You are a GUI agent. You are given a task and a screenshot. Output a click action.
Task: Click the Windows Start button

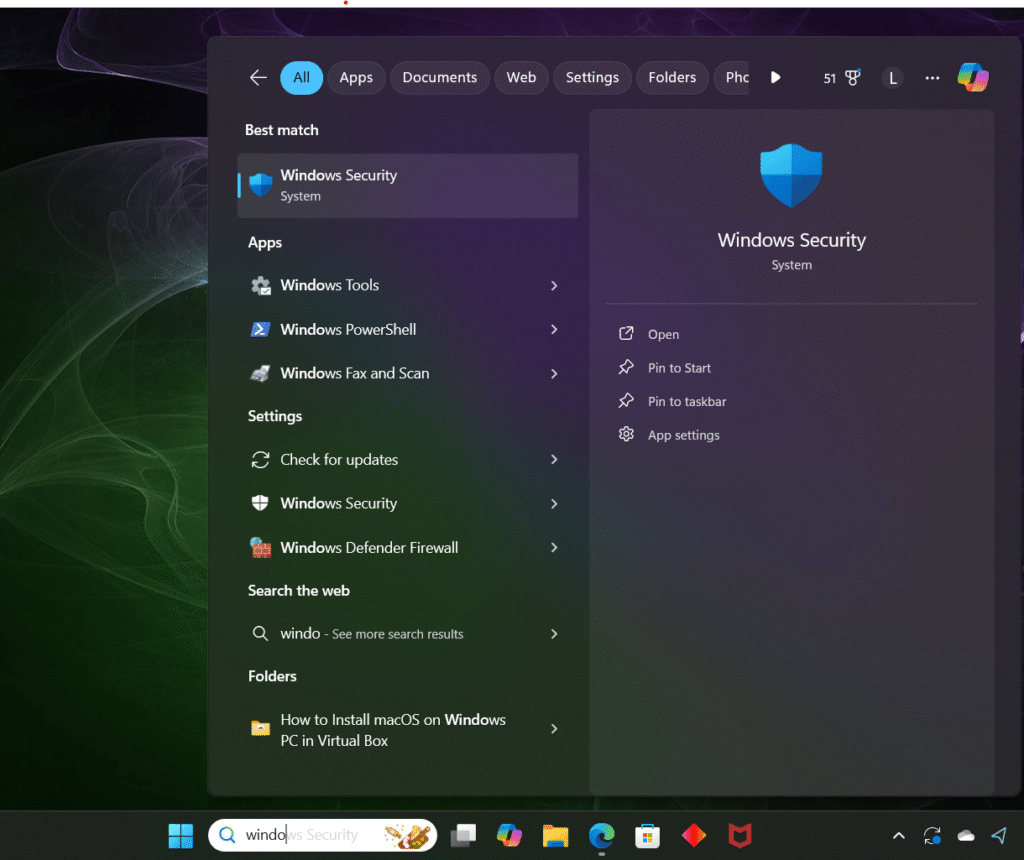(x=181, y=835)
